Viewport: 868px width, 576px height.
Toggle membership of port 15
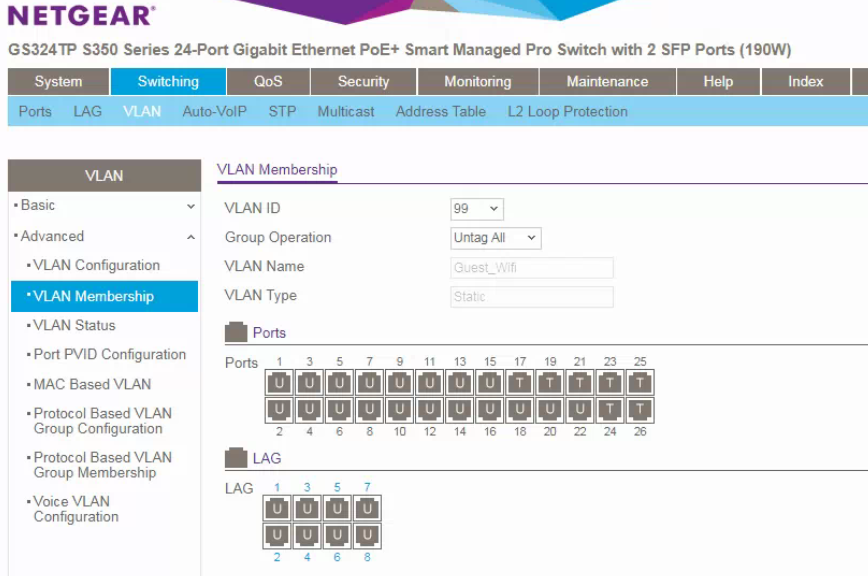(x=489, y=382)
